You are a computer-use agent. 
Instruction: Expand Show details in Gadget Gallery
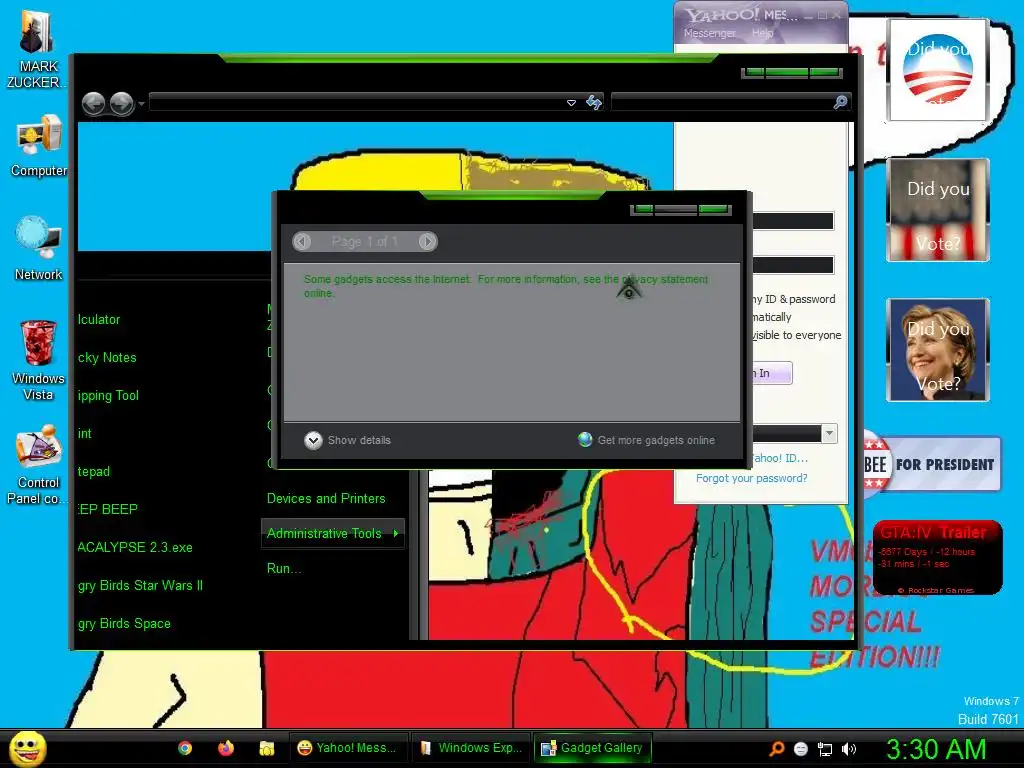click(347, 440)
